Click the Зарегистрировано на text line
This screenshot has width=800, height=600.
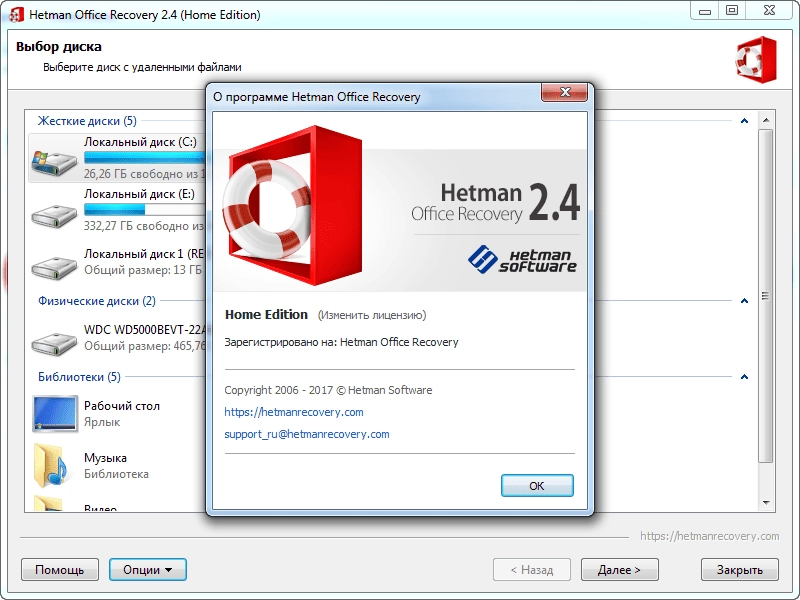[341, 342]
